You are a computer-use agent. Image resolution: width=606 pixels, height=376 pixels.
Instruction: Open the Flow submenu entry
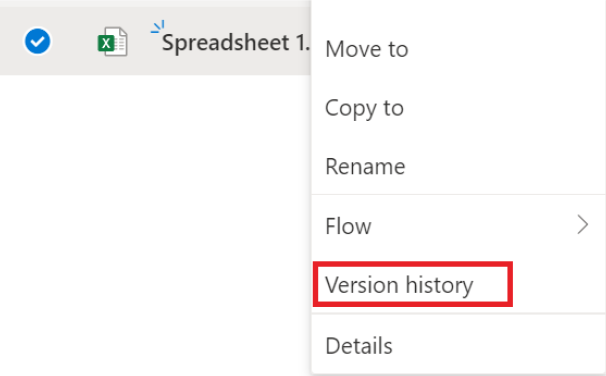(458, 225)
